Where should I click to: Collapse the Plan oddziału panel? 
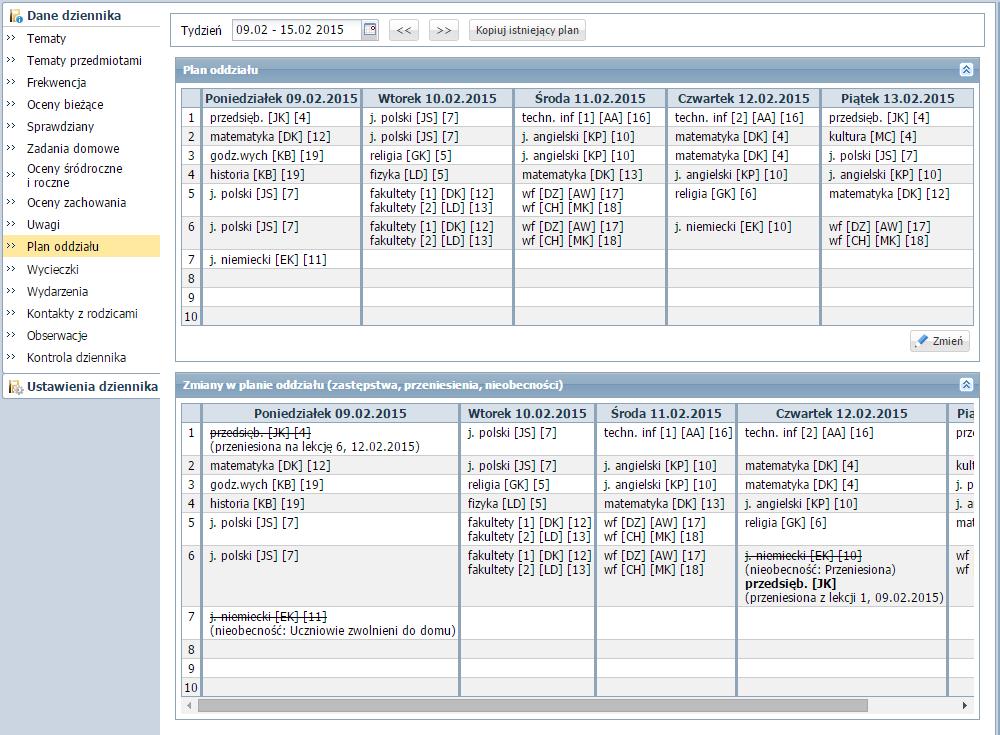click(x=966, y=70)
